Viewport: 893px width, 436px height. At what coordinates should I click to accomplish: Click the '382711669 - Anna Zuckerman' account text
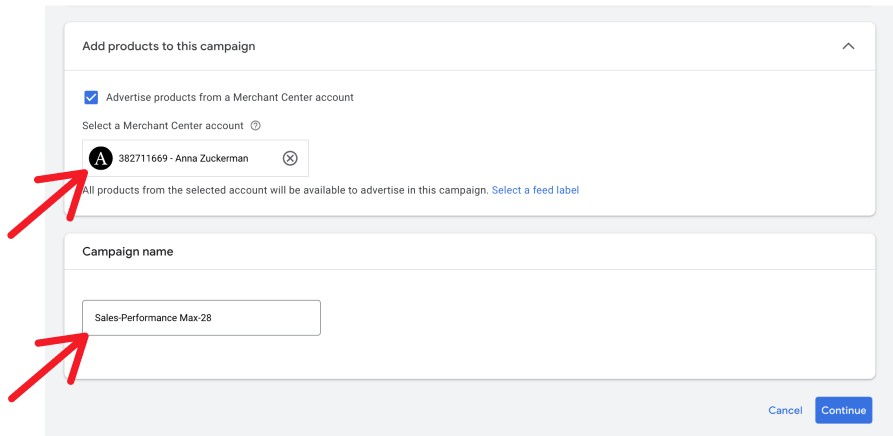pyautogui.click(x=183, y=158)
